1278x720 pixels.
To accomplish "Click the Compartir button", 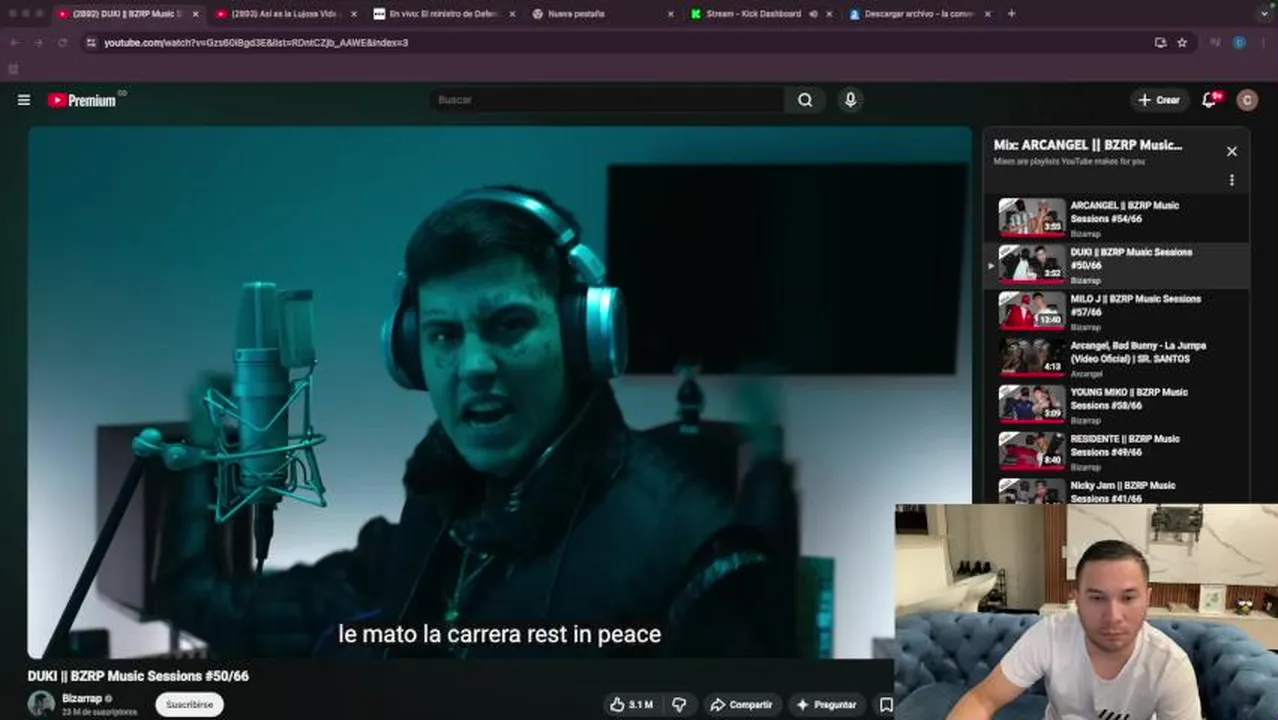I will tap(741, 705).
